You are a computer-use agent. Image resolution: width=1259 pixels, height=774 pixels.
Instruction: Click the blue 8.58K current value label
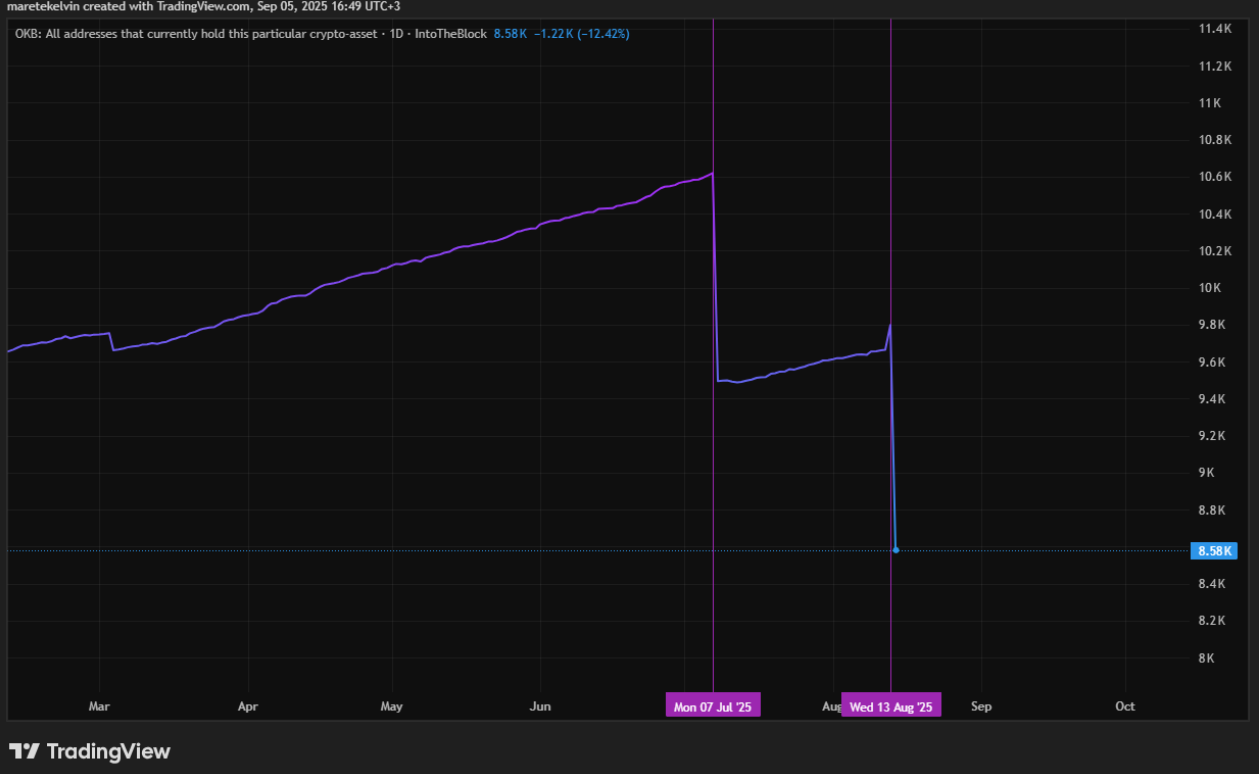click(1215, 551)
